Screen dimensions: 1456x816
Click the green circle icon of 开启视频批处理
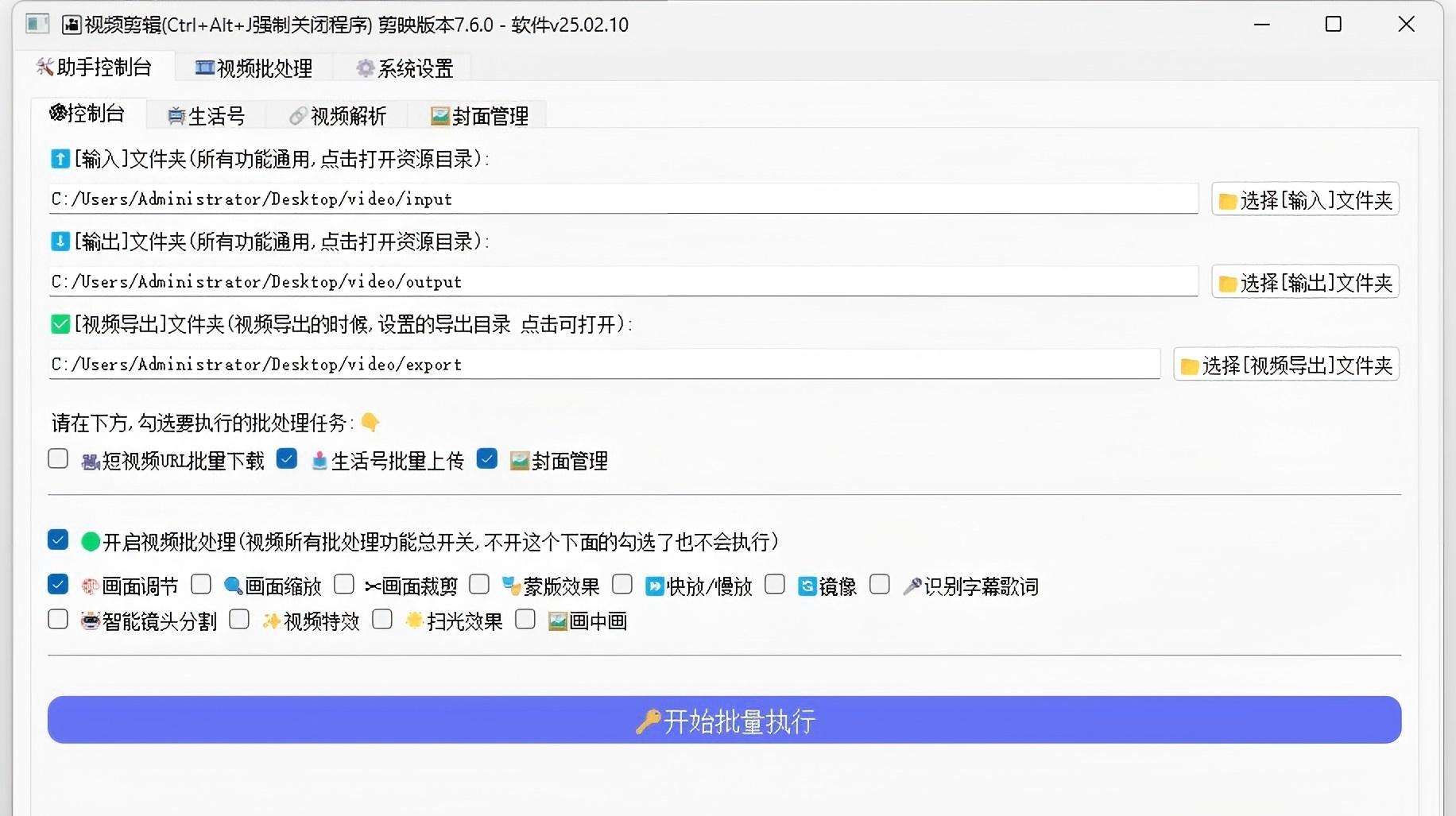(91, 542)
